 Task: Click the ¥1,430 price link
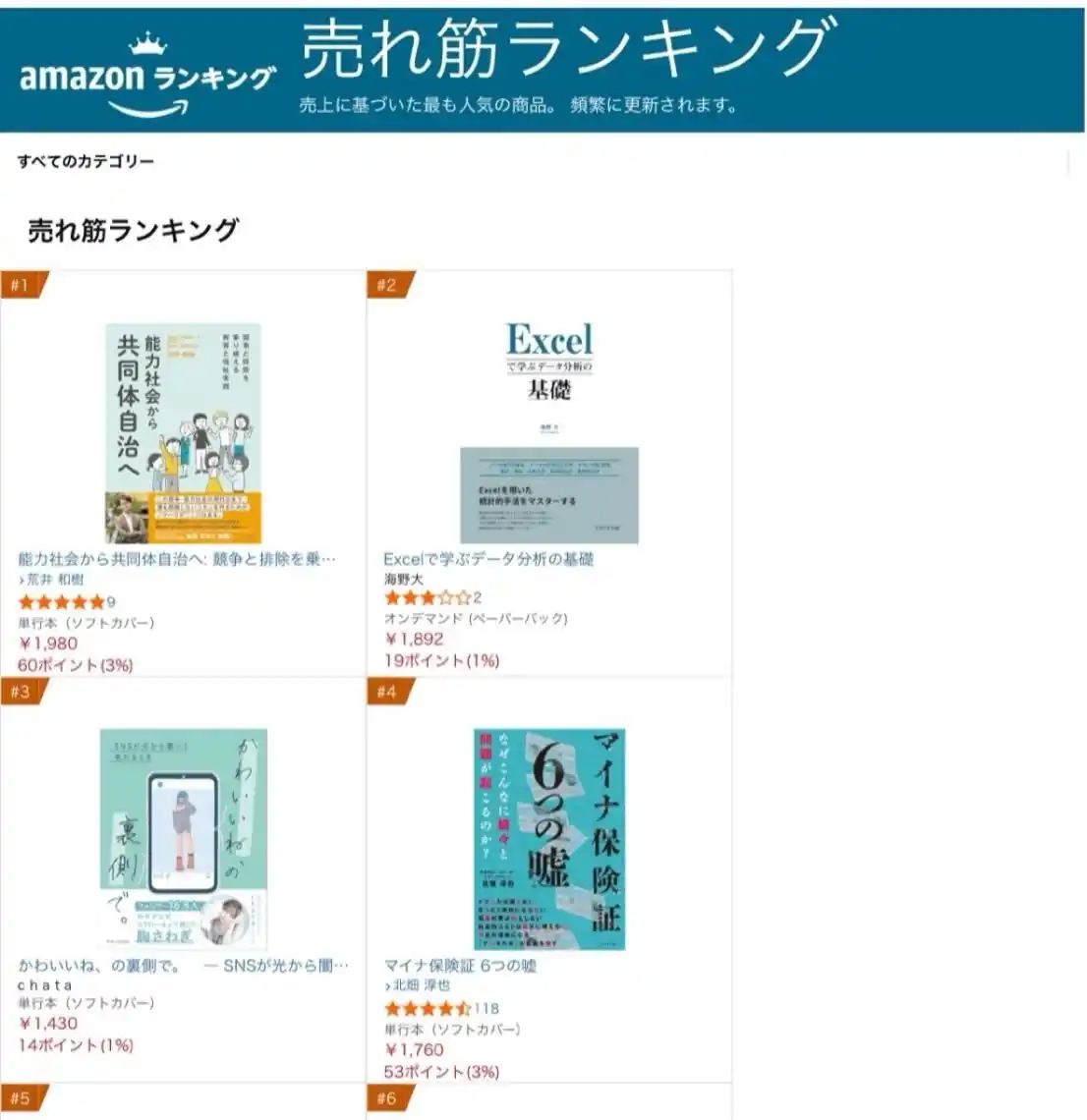(x=48, y=1024)
